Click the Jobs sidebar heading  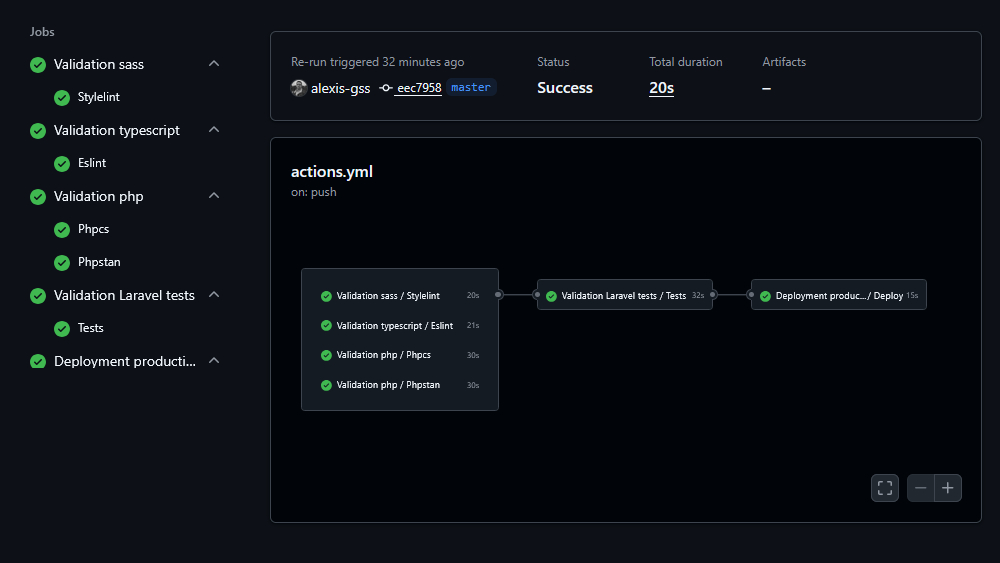tap(42, 32)
